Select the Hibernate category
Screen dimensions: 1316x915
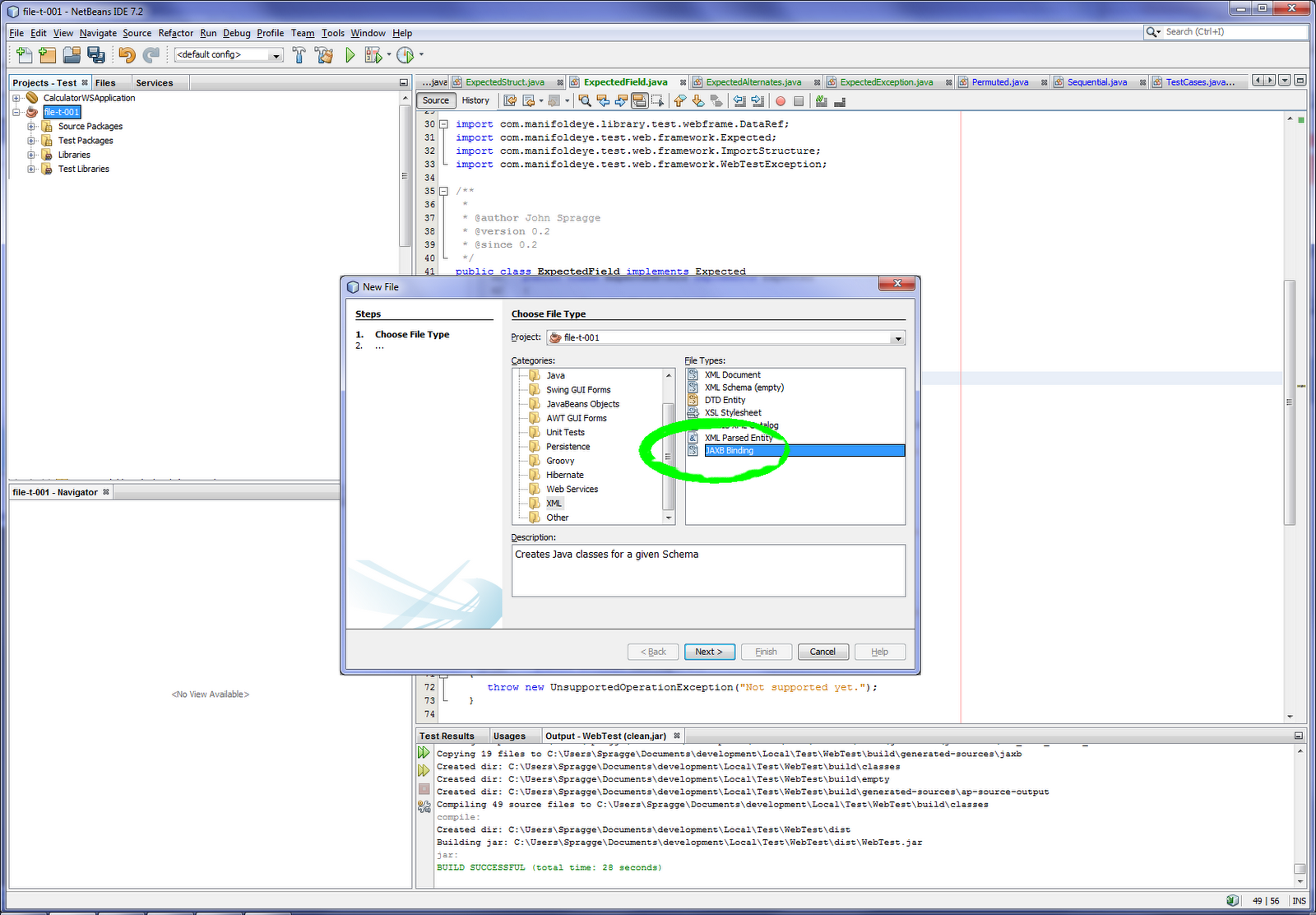click(x=565, y=475)
